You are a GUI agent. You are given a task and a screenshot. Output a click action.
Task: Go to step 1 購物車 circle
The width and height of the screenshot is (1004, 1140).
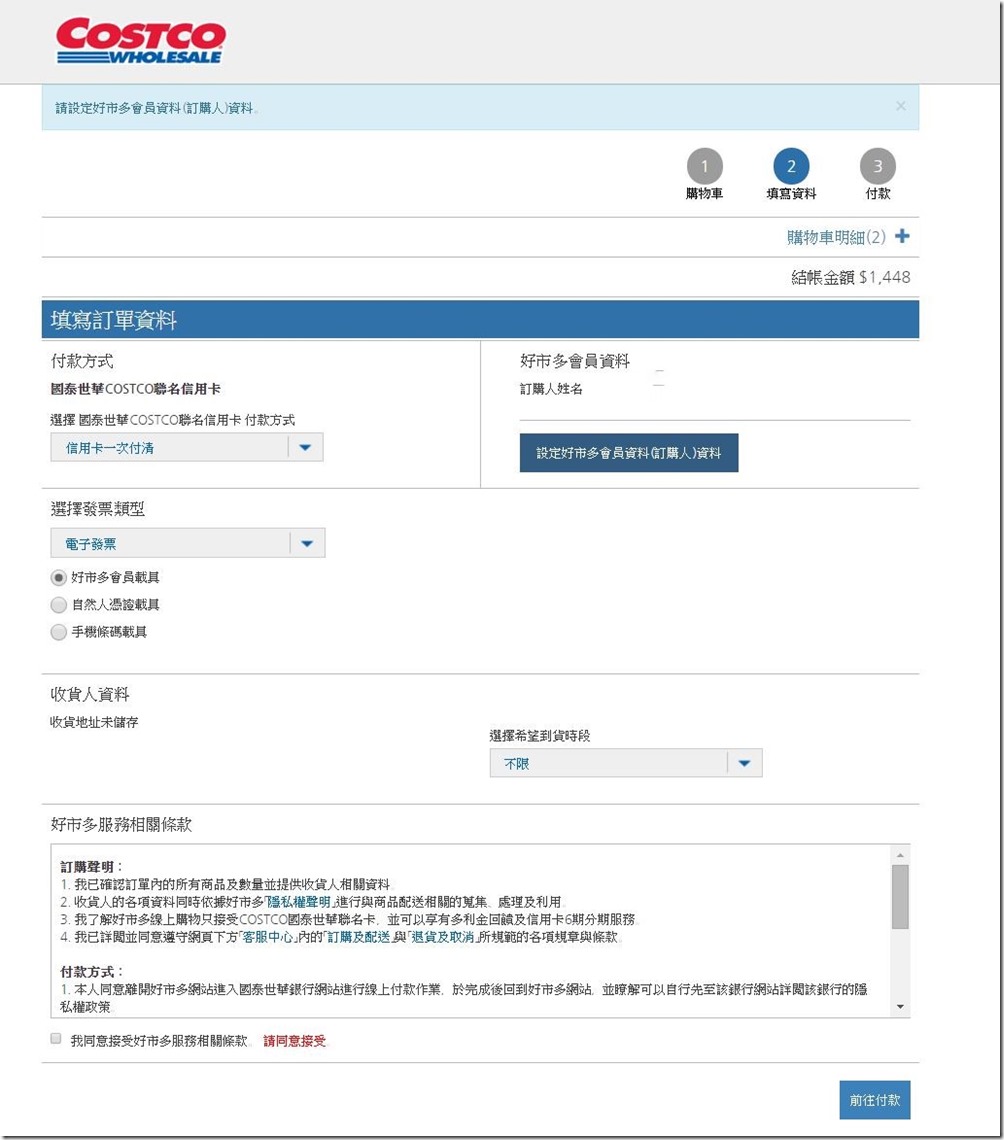(704, 166)
